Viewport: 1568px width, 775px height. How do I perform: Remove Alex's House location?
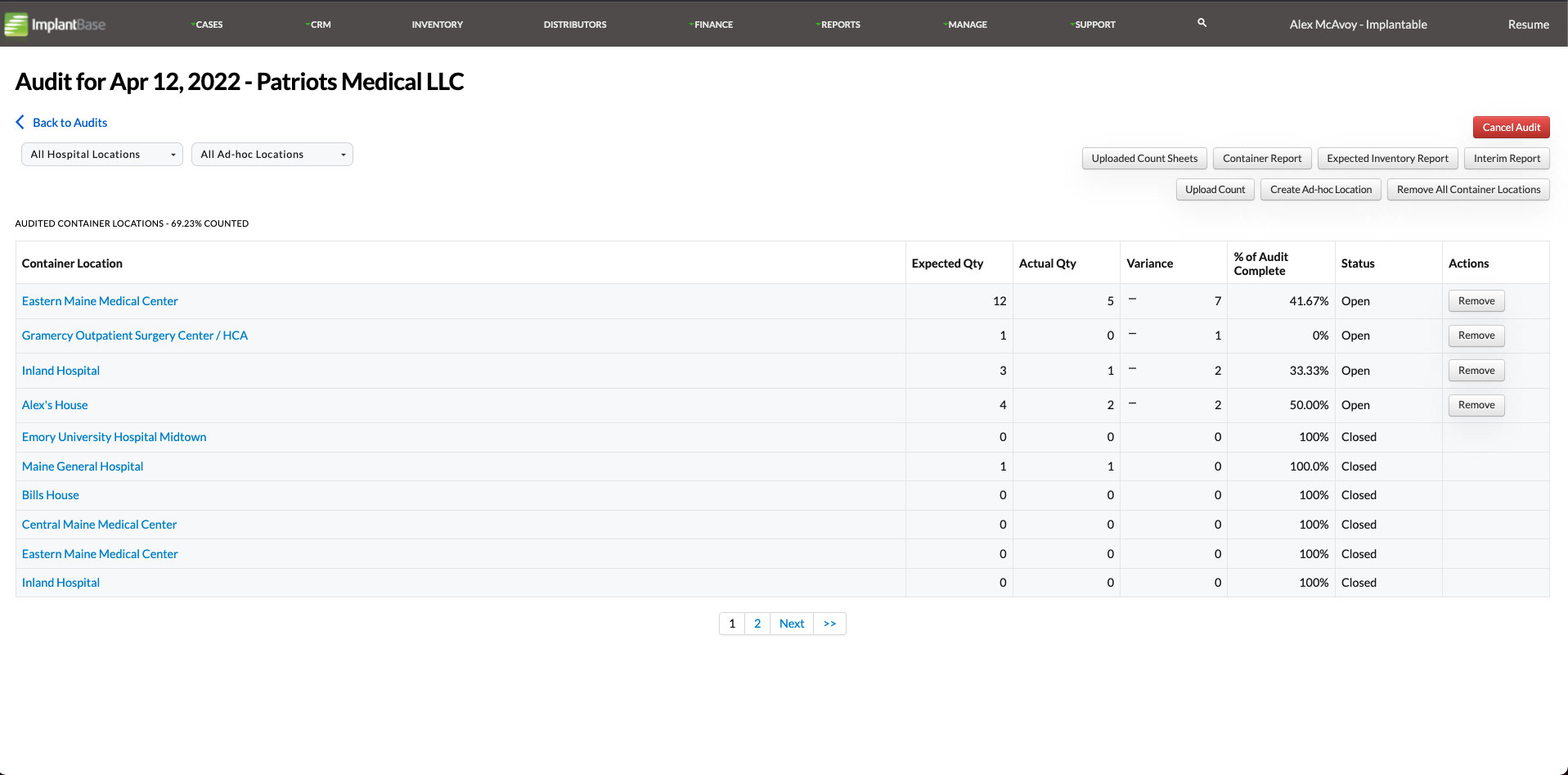click(x=1476, y=405)
